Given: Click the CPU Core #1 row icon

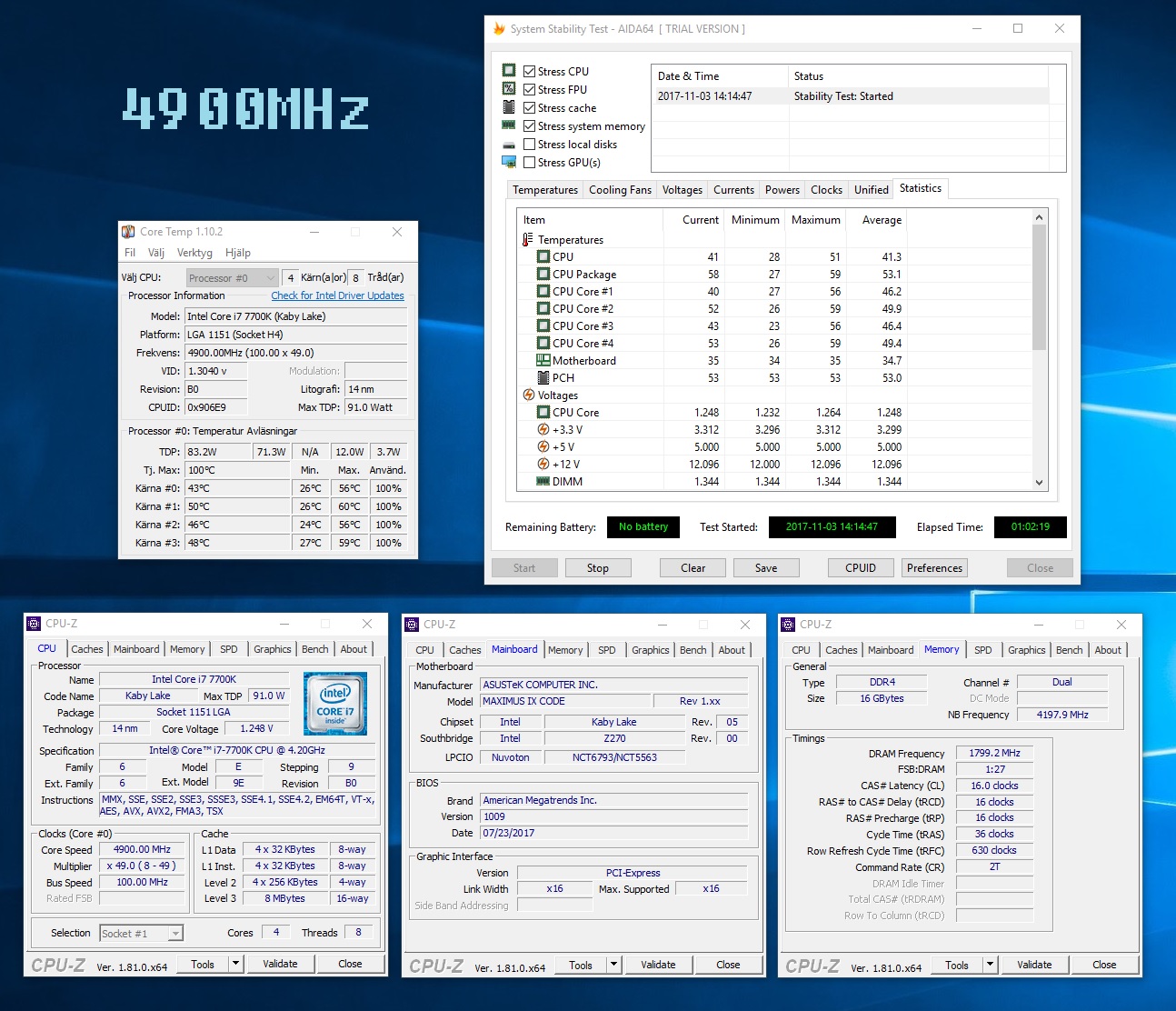Looking at the screenshot, I should pos(543,292).
